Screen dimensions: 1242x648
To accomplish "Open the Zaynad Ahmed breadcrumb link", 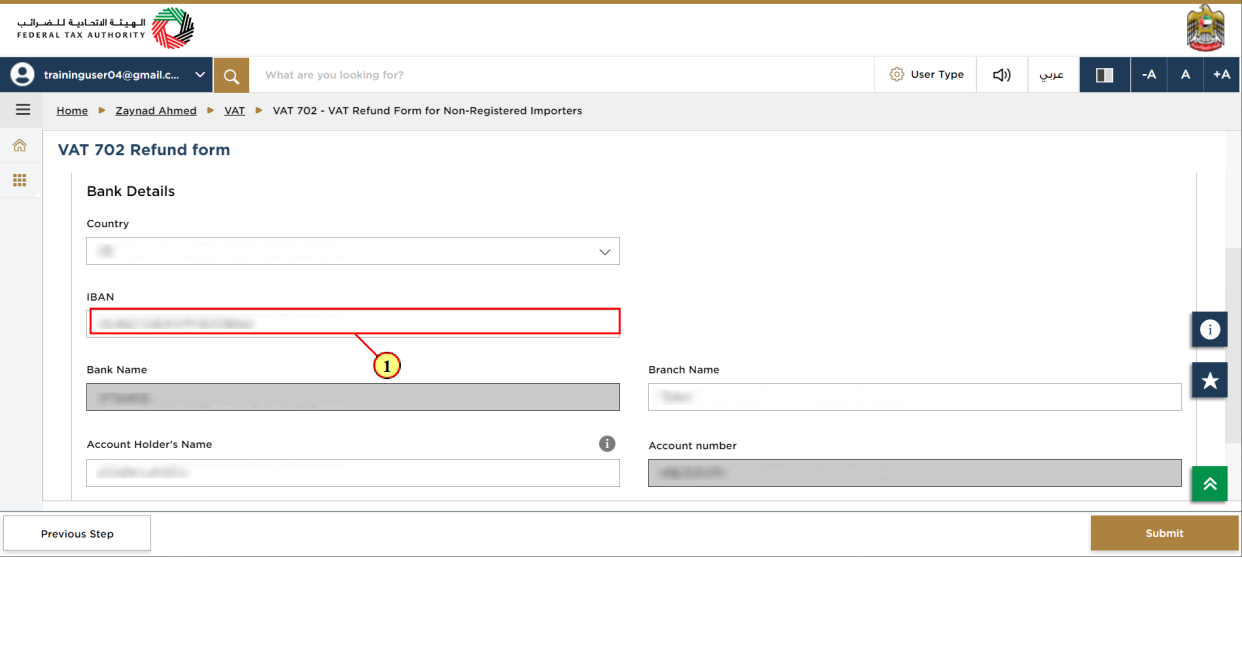I will click(x=156, y=111).
